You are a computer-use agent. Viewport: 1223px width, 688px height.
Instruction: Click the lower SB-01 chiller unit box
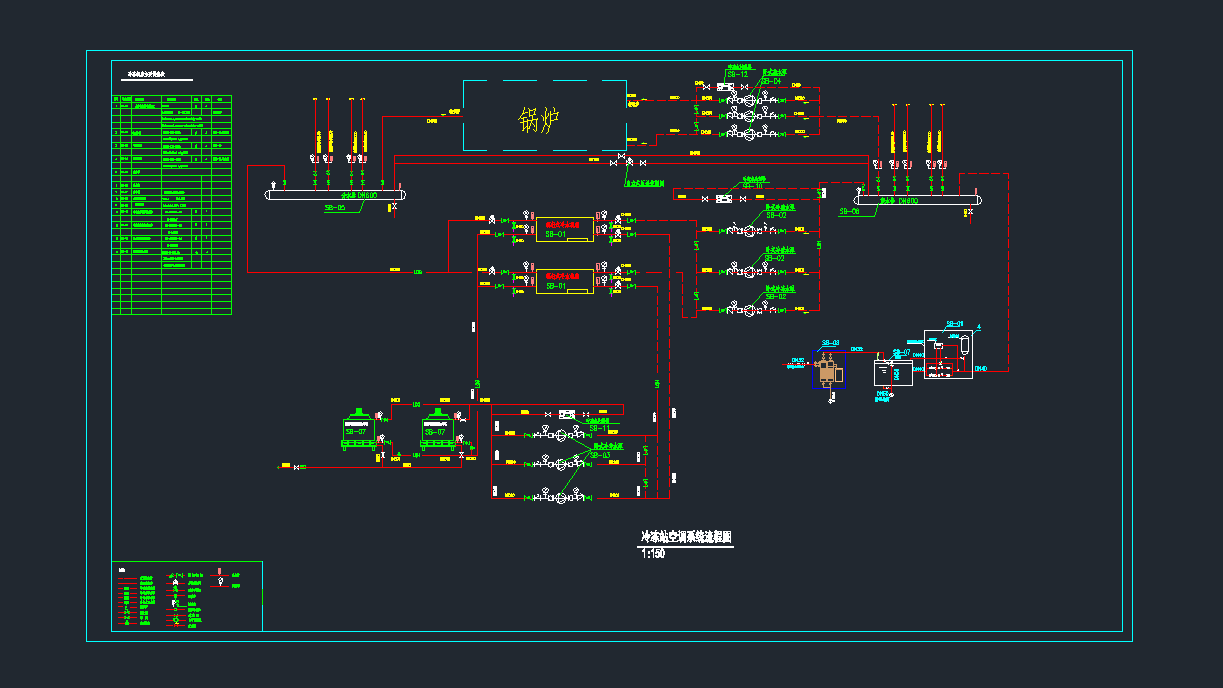564,282
